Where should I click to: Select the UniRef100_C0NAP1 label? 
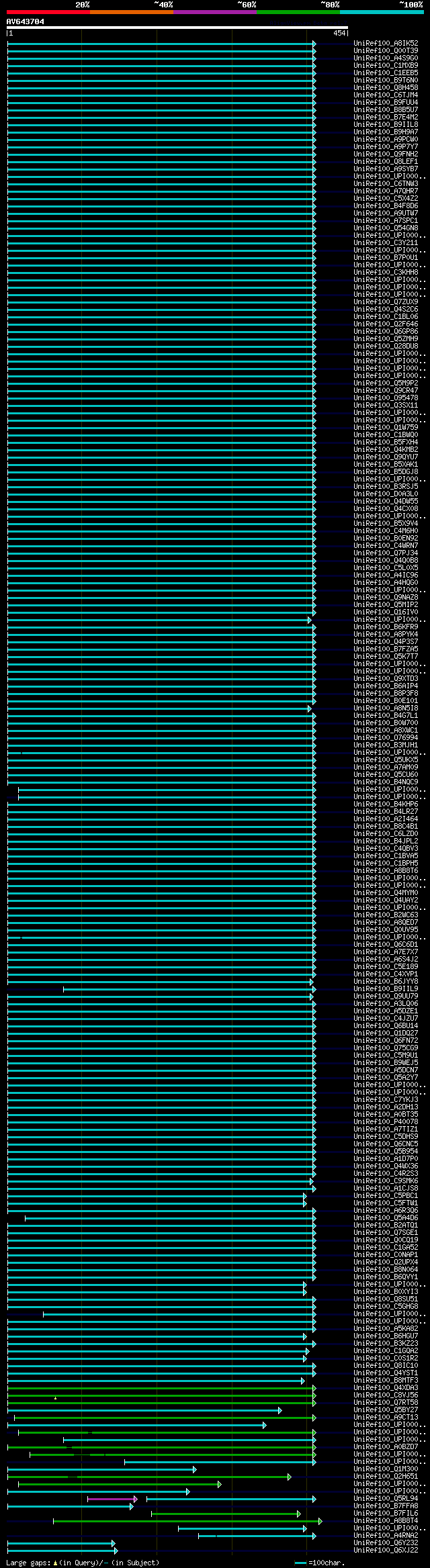(386, 1255)
